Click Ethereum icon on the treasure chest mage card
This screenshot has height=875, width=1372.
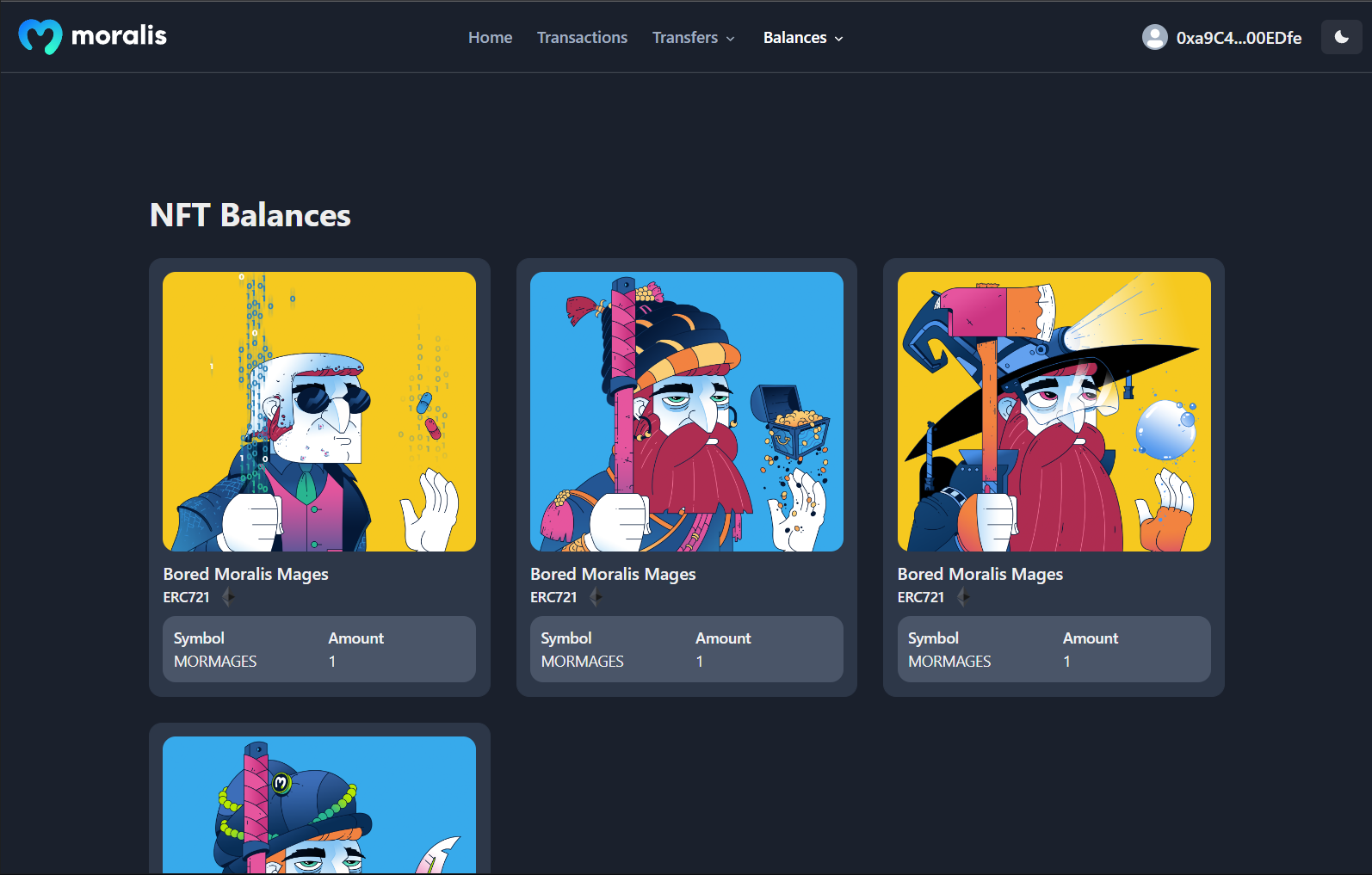point(596,597)
